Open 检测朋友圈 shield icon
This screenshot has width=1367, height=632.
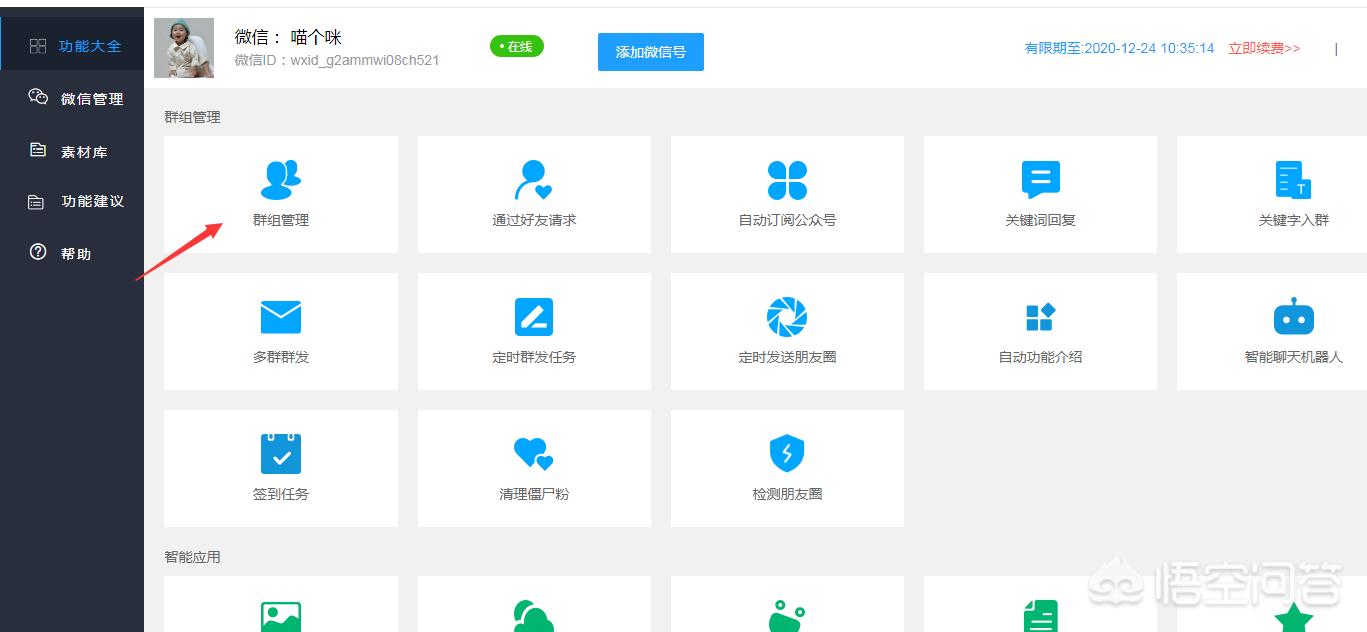click(787, 454)
